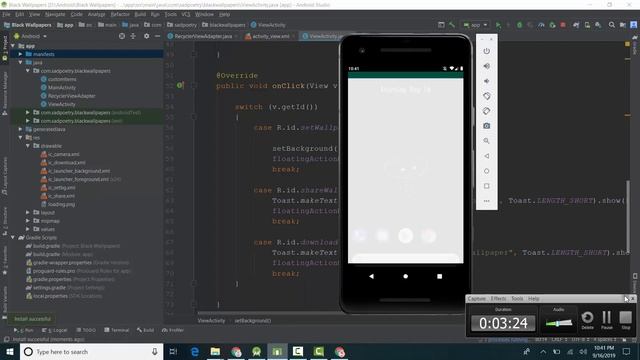Expand the mipmap folder

coord(28,221)
